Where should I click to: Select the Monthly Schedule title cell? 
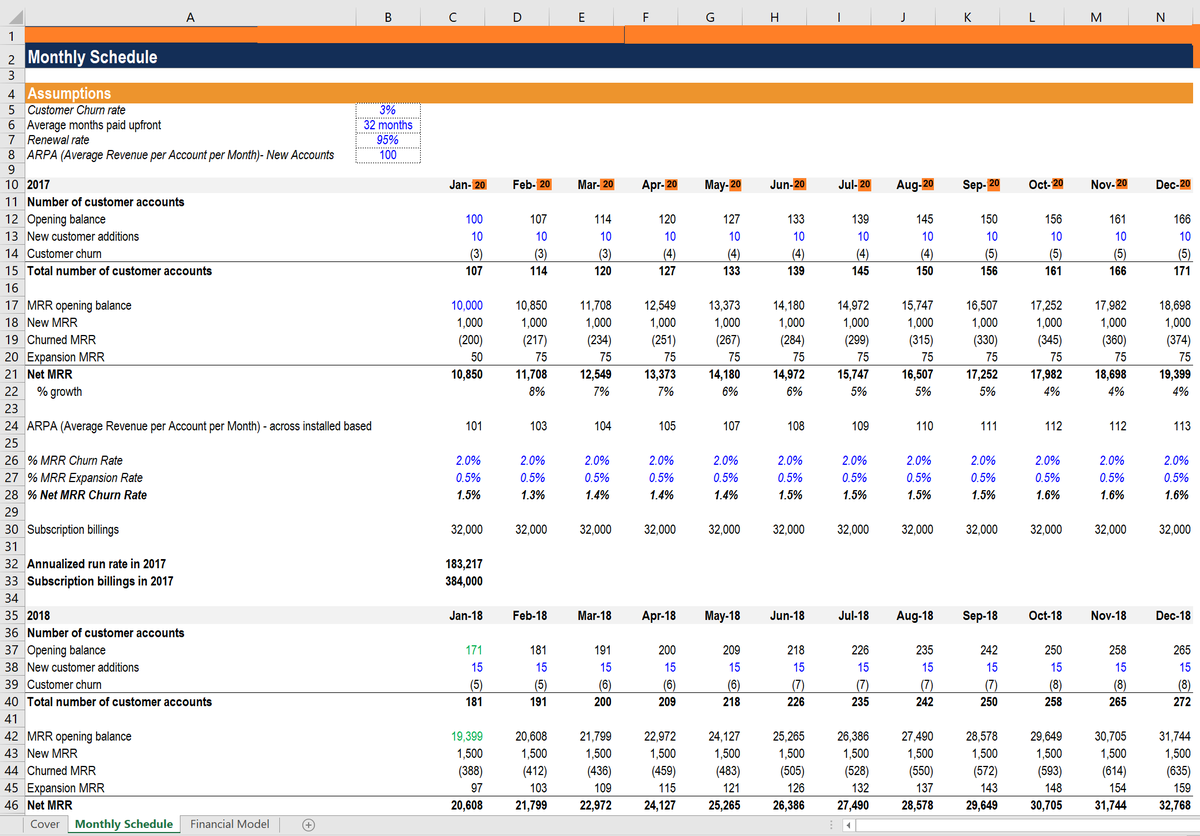(x=91, y=58)
